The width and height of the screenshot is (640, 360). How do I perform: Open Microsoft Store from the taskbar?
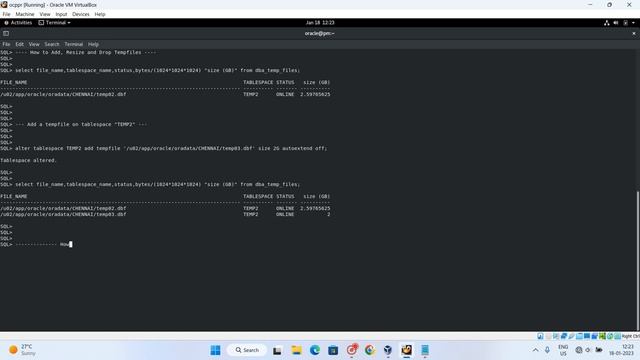[x=333, y=350]
